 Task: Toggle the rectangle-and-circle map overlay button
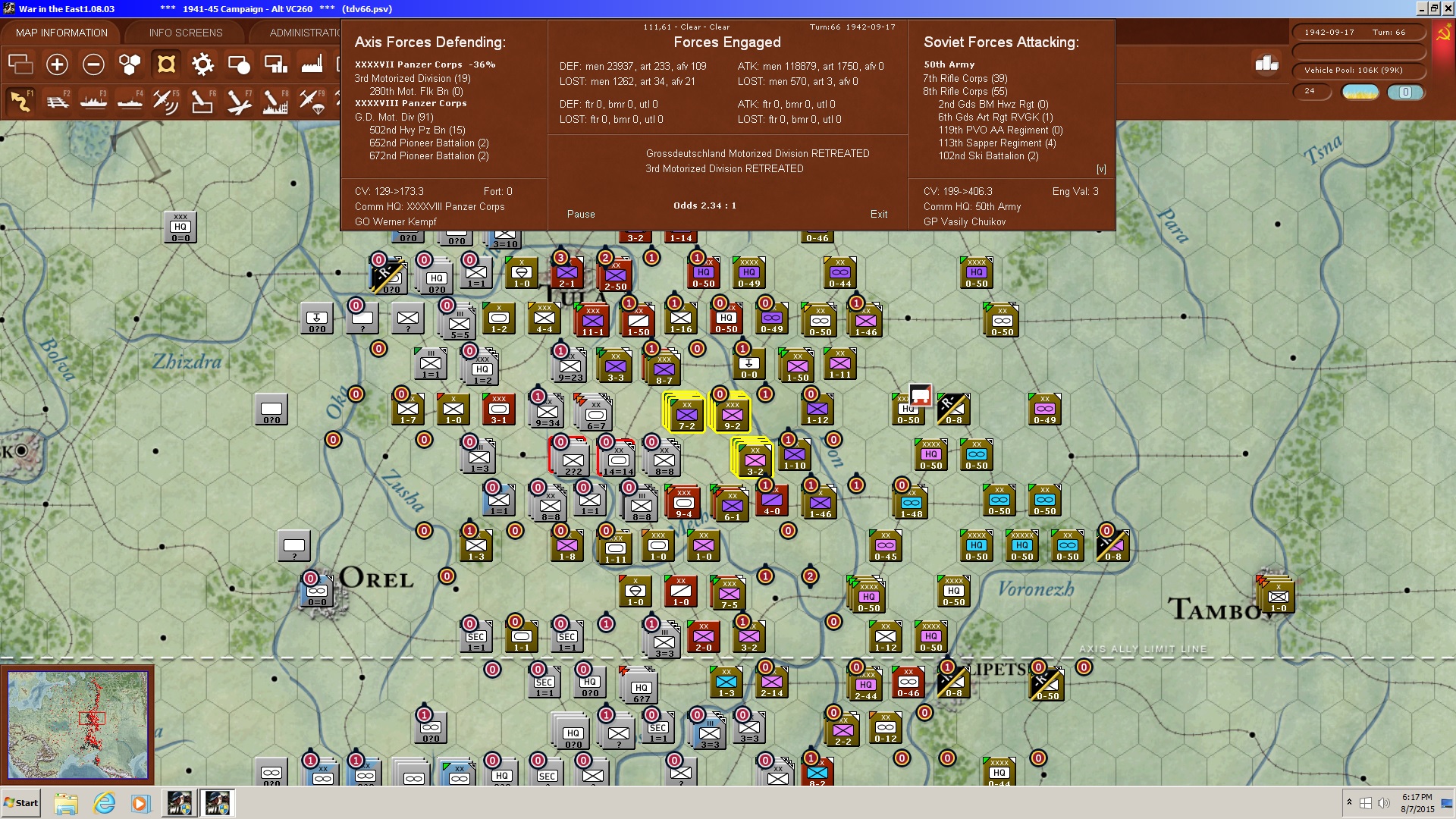(239, 64)
